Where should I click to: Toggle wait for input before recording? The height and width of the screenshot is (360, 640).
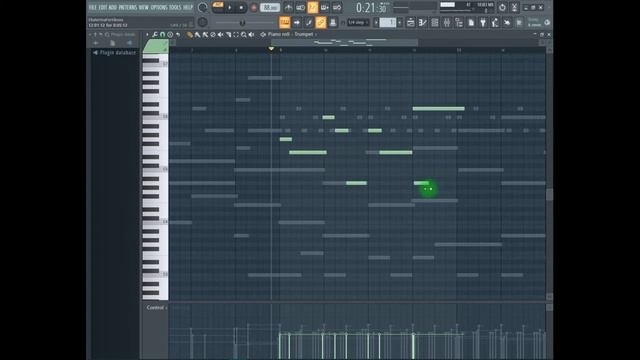pyautogui.click(x=300, y=7)
